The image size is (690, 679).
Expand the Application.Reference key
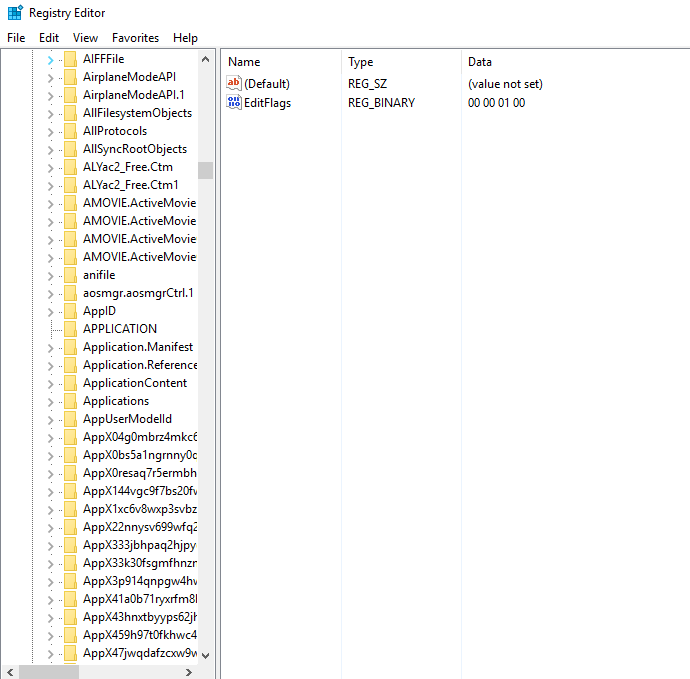pos(51,366)
